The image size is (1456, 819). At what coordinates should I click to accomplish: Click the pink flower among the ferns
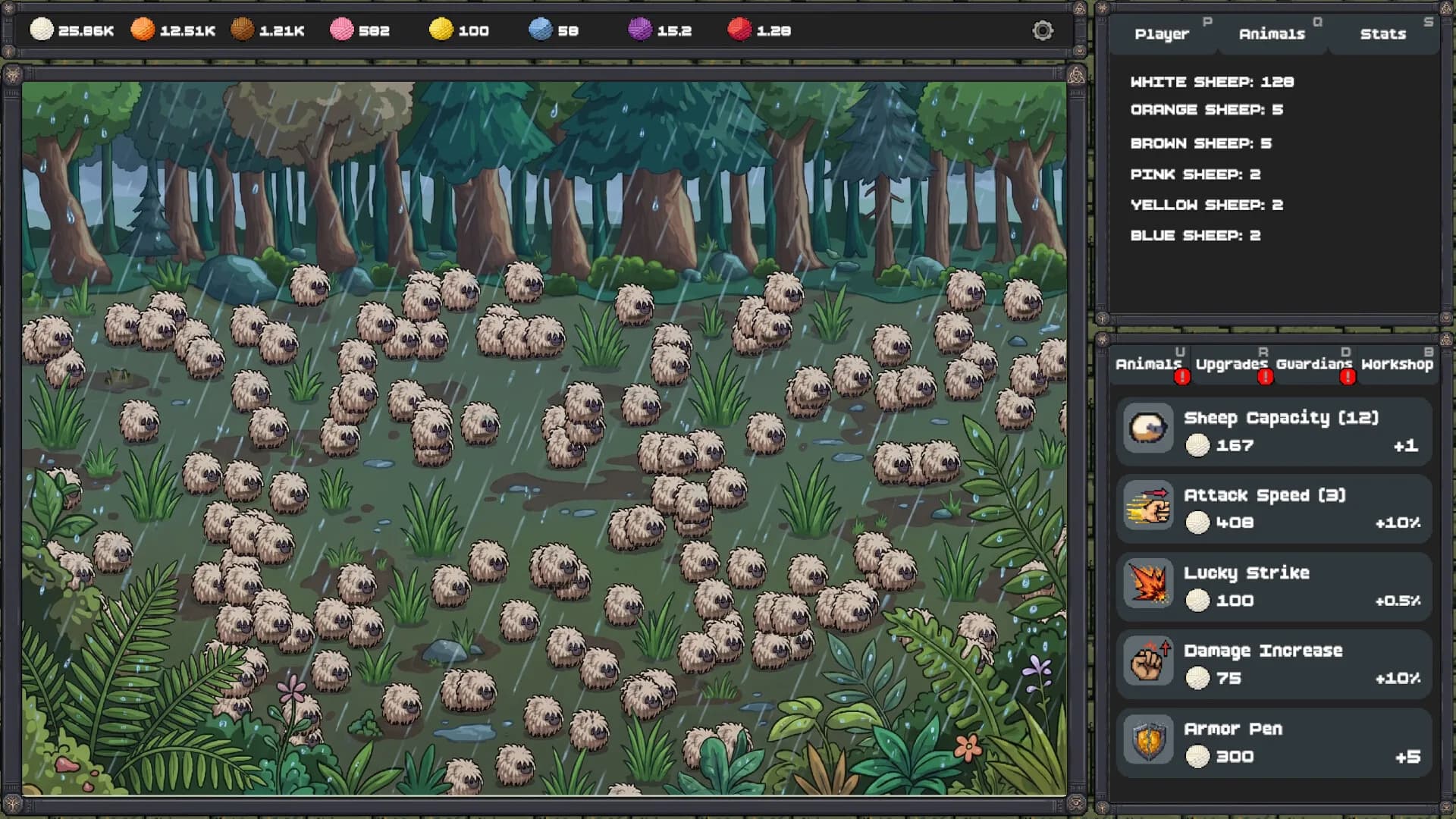coord(291,688)
